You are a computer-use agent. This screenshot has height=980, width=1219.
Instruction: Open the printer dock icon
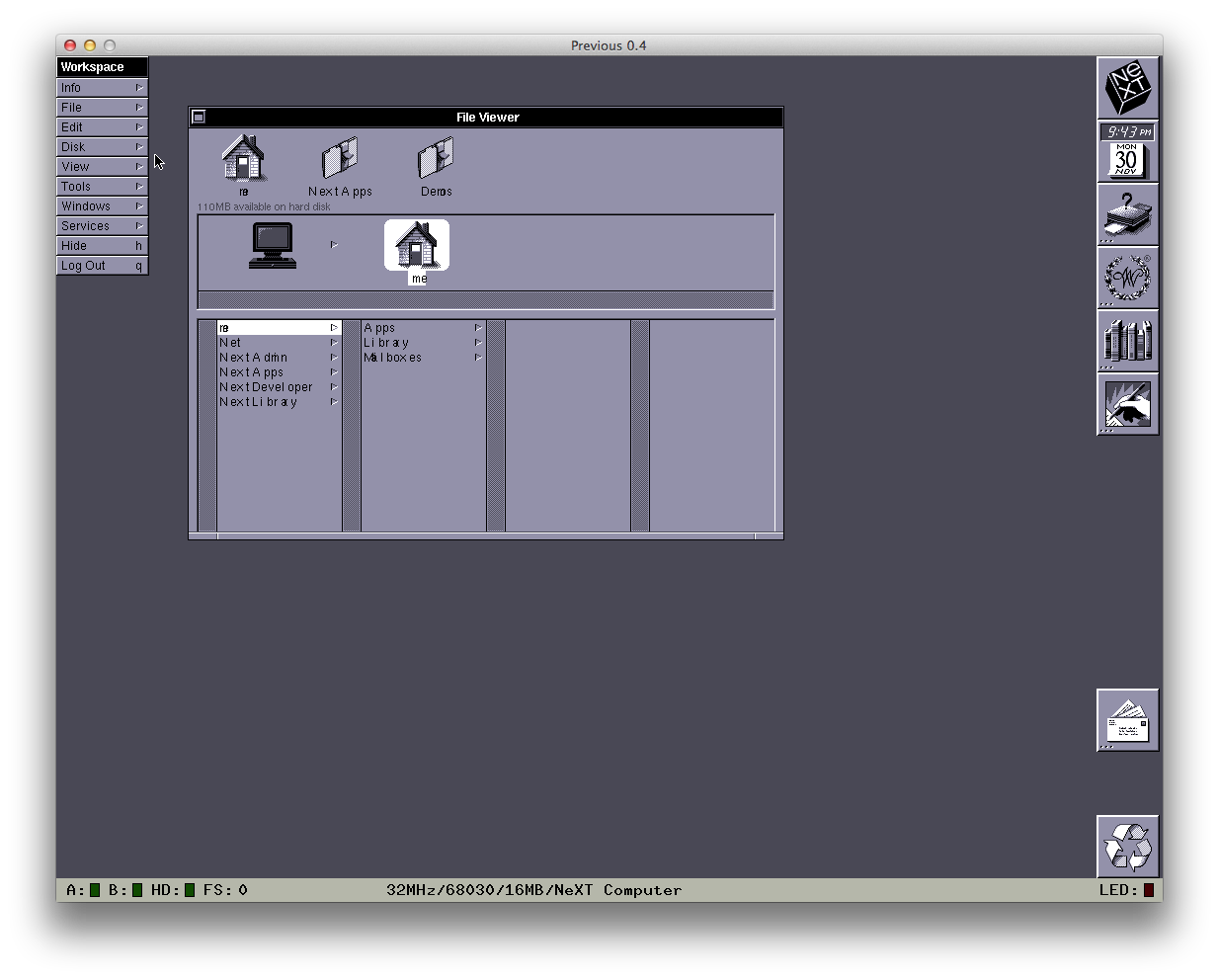[x=1127, y=214]
